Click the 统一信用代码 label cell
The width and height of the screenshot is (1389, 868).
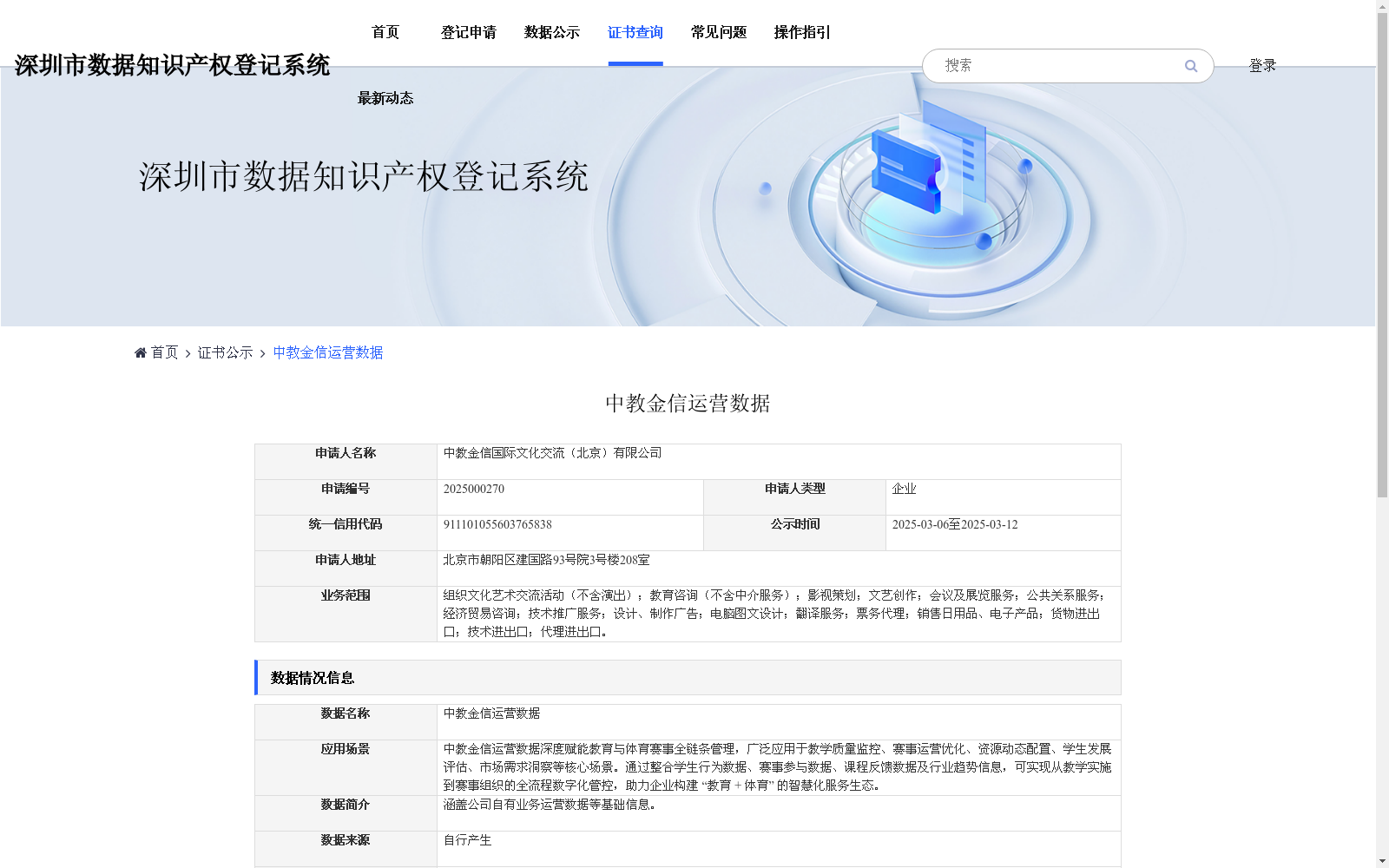346,533
